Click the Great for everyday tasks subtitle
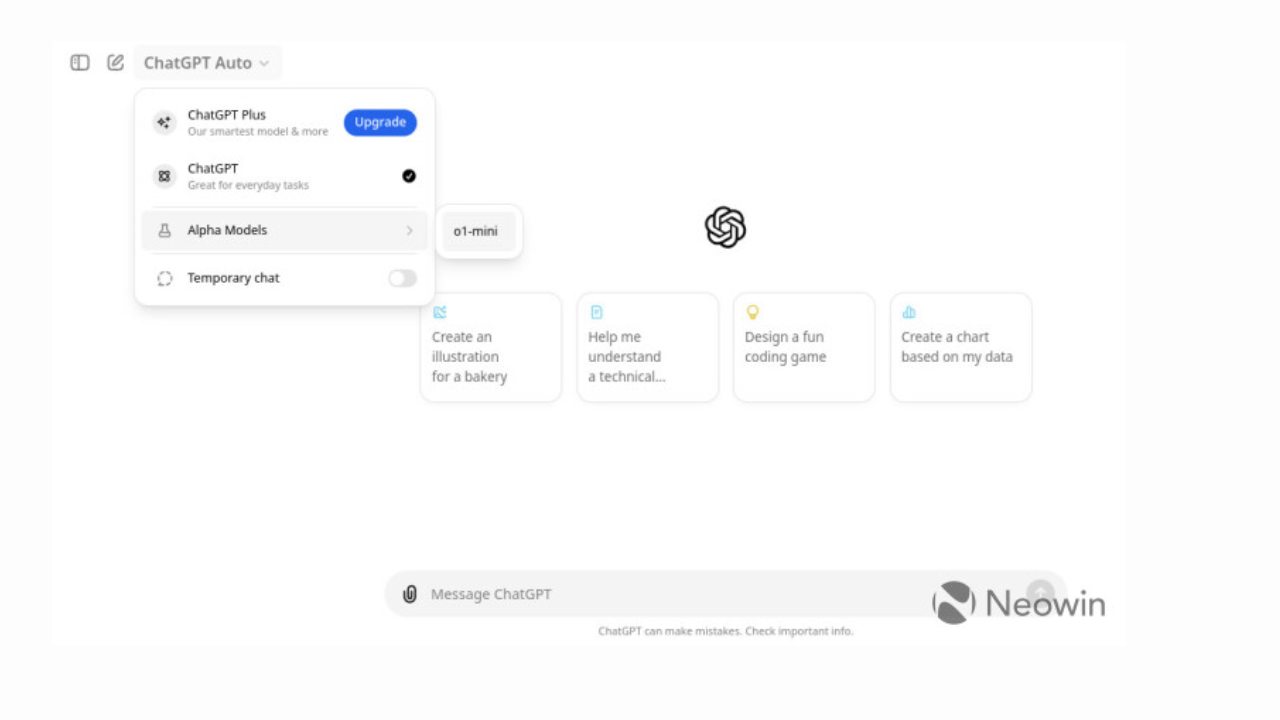Image resolution: width=1280 pixels, height=720 pixels. (248, 185)
